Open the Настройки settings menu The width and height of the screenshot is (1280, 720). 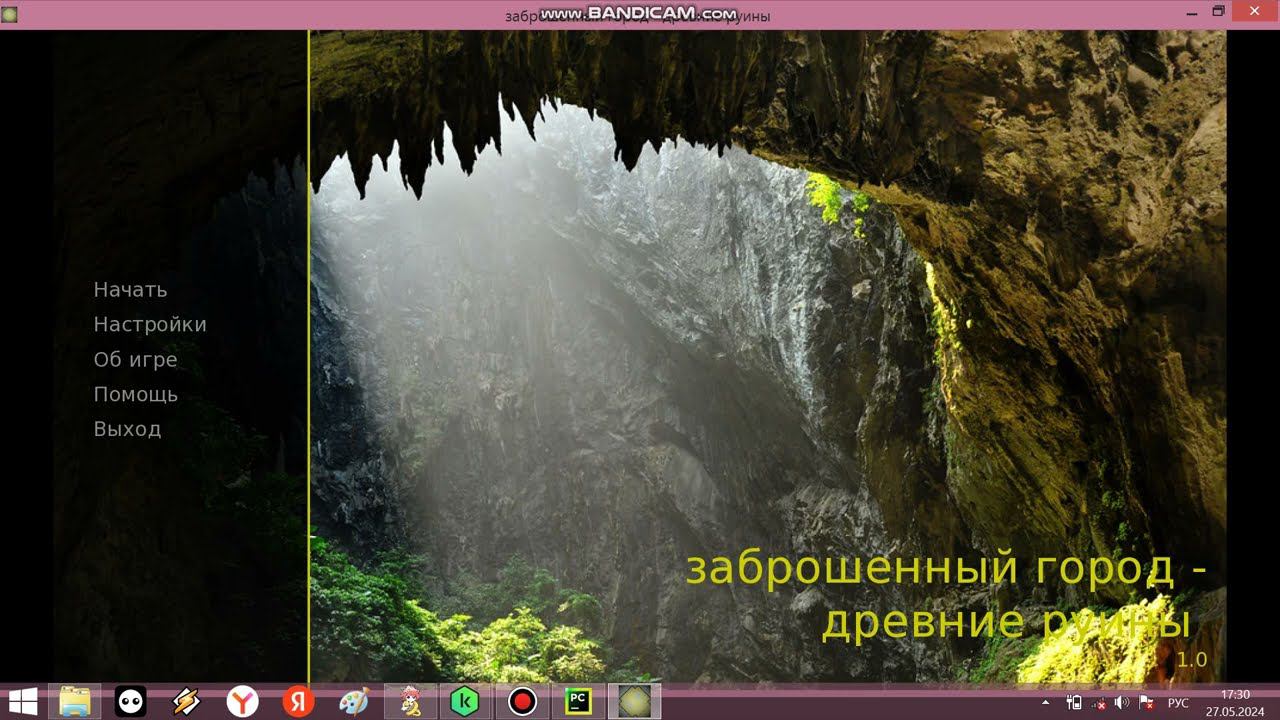(x=150, y=325)
